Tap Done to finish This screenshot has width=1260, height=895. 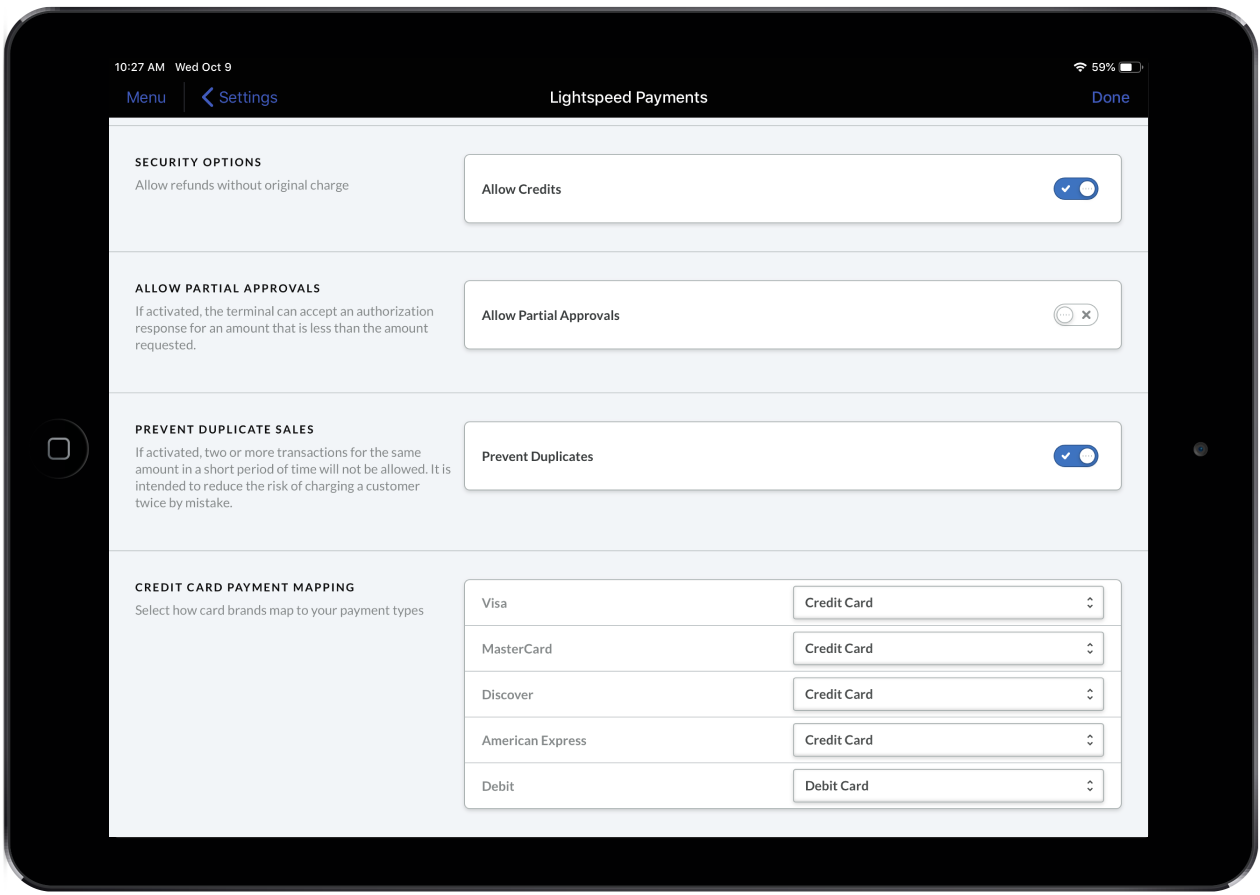click(x=1110, y=97)
